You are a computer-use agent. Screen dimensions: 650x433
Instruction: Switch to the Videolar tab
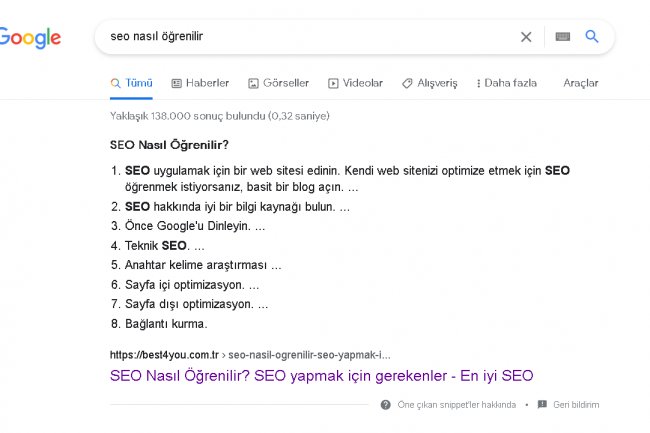[x=355, y=83]
